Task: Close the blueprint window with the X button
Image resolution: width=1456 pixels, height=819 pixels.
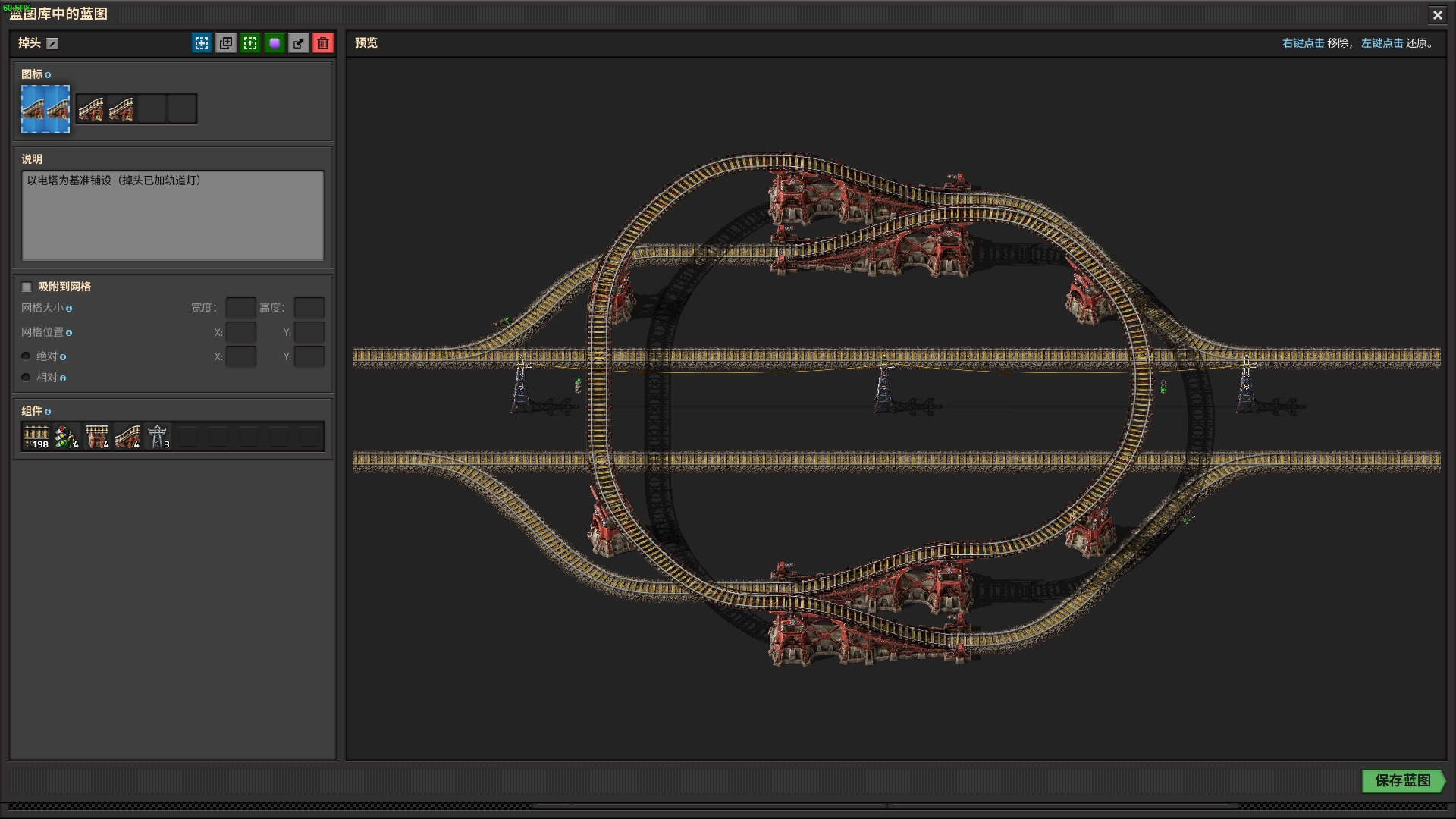Action: 1437,14
